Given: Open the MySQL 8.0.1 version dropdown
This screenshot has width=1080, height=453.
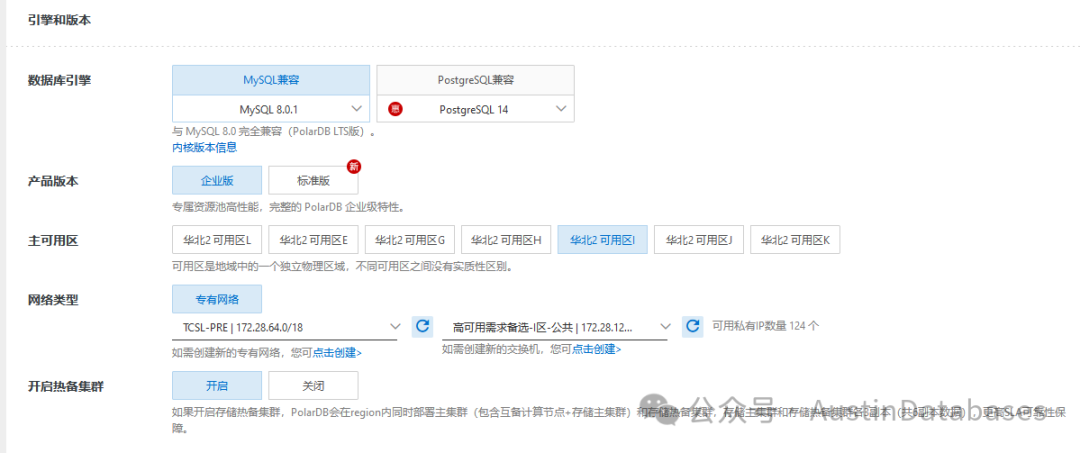Looking at the screenshot, I should pos(271,109).
